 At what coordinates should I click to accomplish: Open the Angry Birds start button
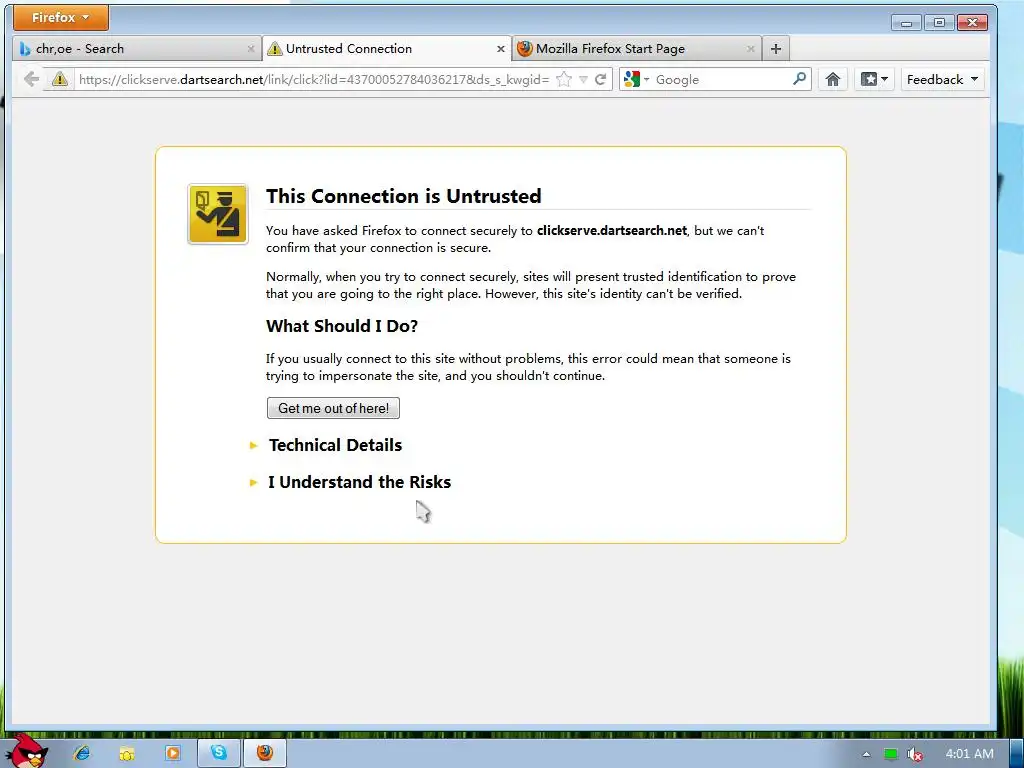[27, 750]
